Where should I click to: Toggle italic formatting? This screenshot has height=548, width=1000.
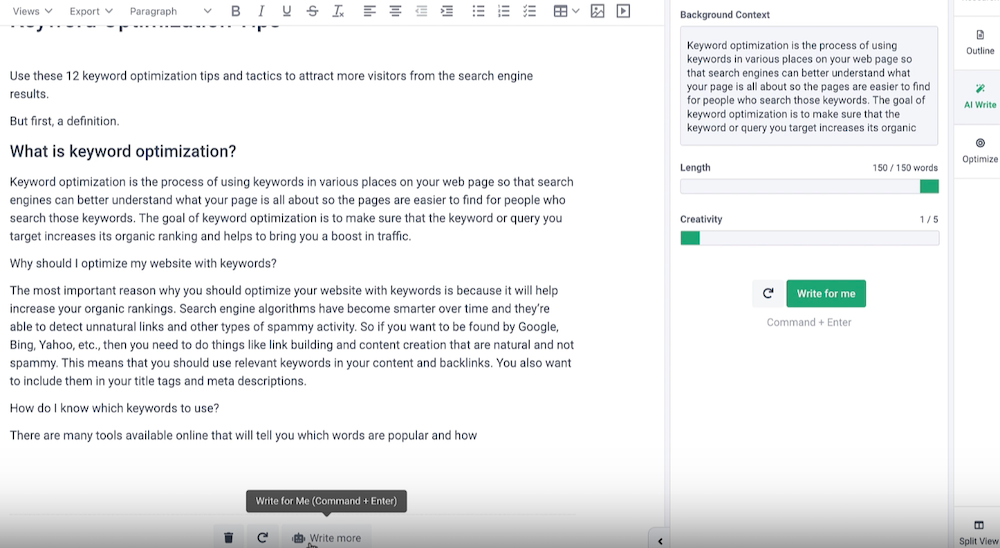point(261,11)
